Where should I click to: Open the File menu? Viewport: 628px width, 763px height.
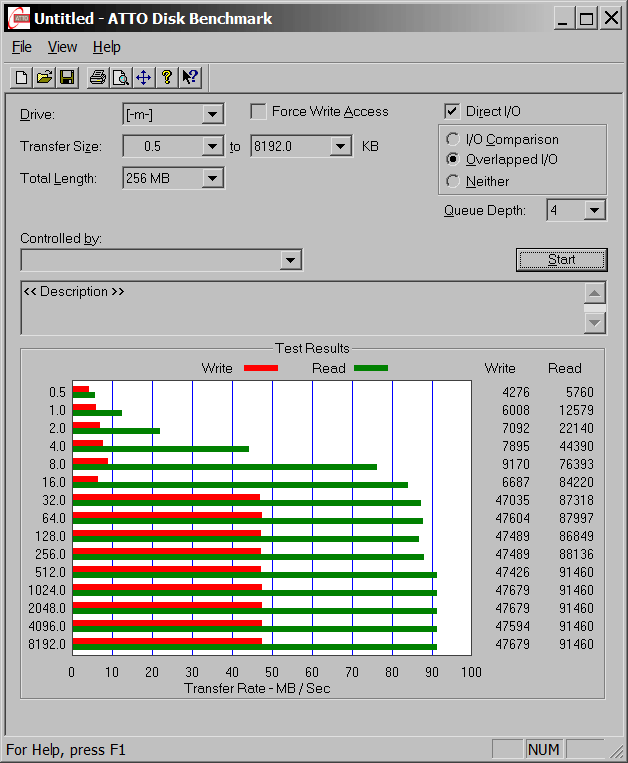click(x=22, y=47)
